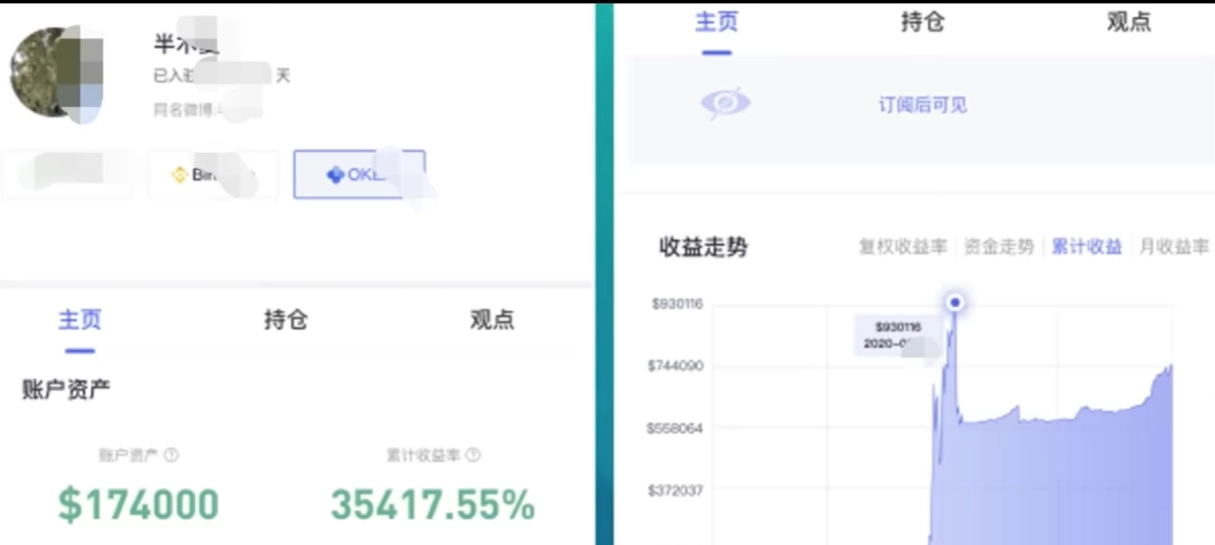Click the 订阅后可见 link
This screenshot has height=545, width=1215.
click(x=922, y=105)
